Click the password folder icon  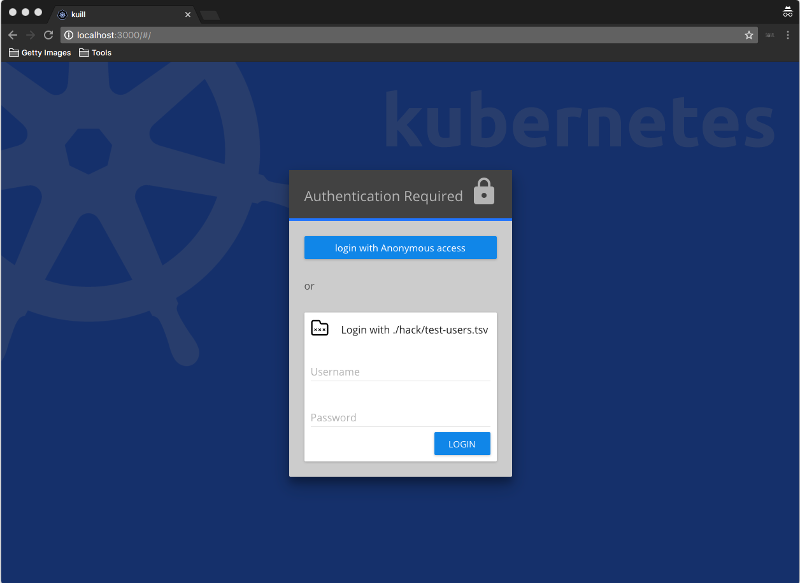[x=320, y=328]
